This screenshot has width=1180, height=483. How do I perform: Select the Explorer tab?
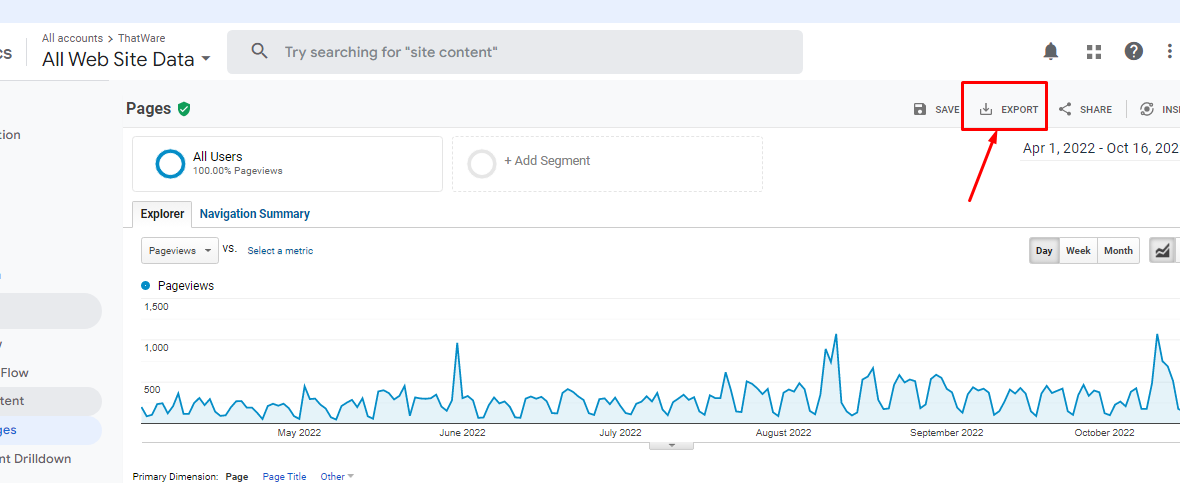[x=162, y=214]
